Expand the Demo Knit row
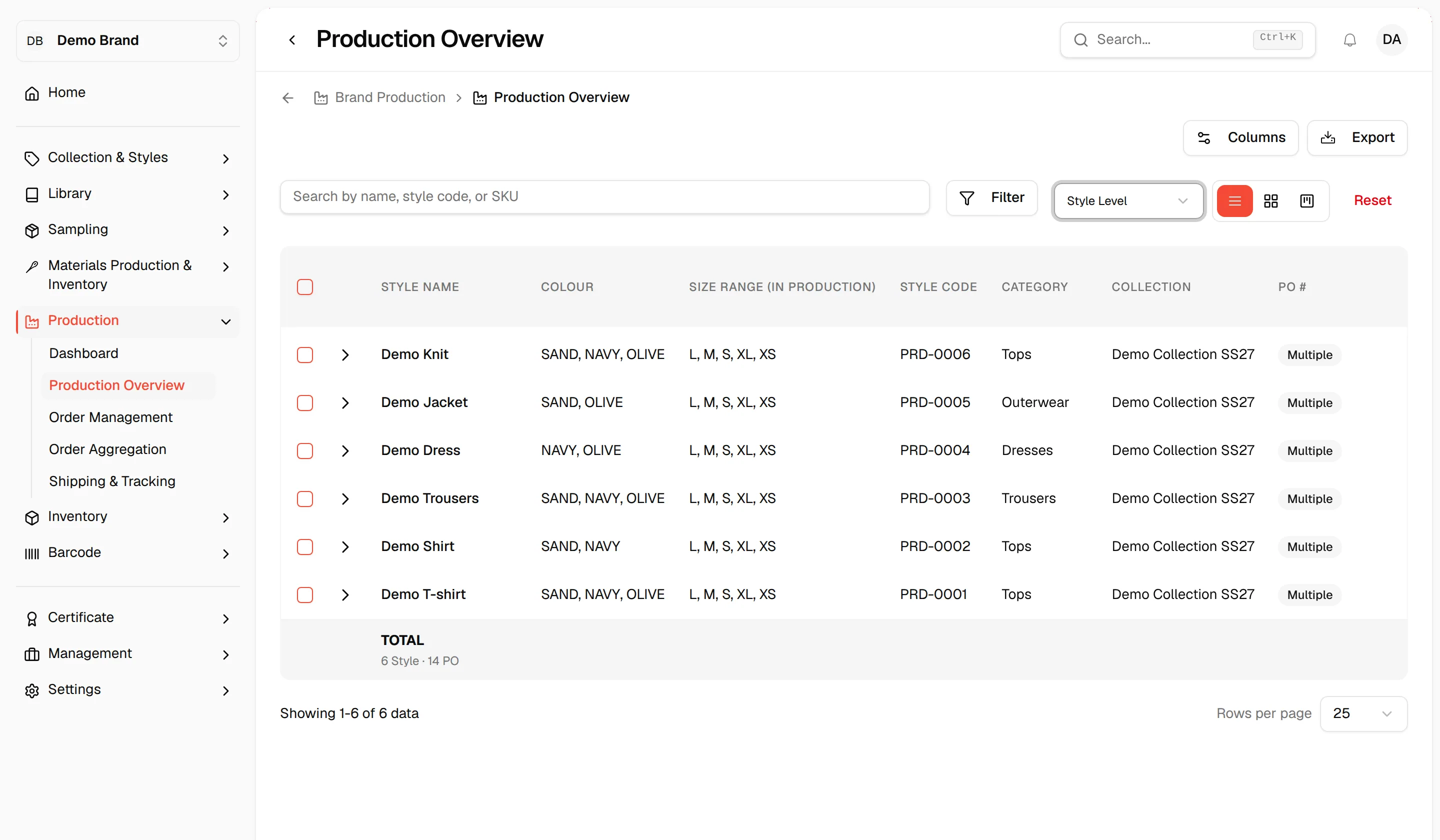 pyautogui.click(x=345, y=355)
